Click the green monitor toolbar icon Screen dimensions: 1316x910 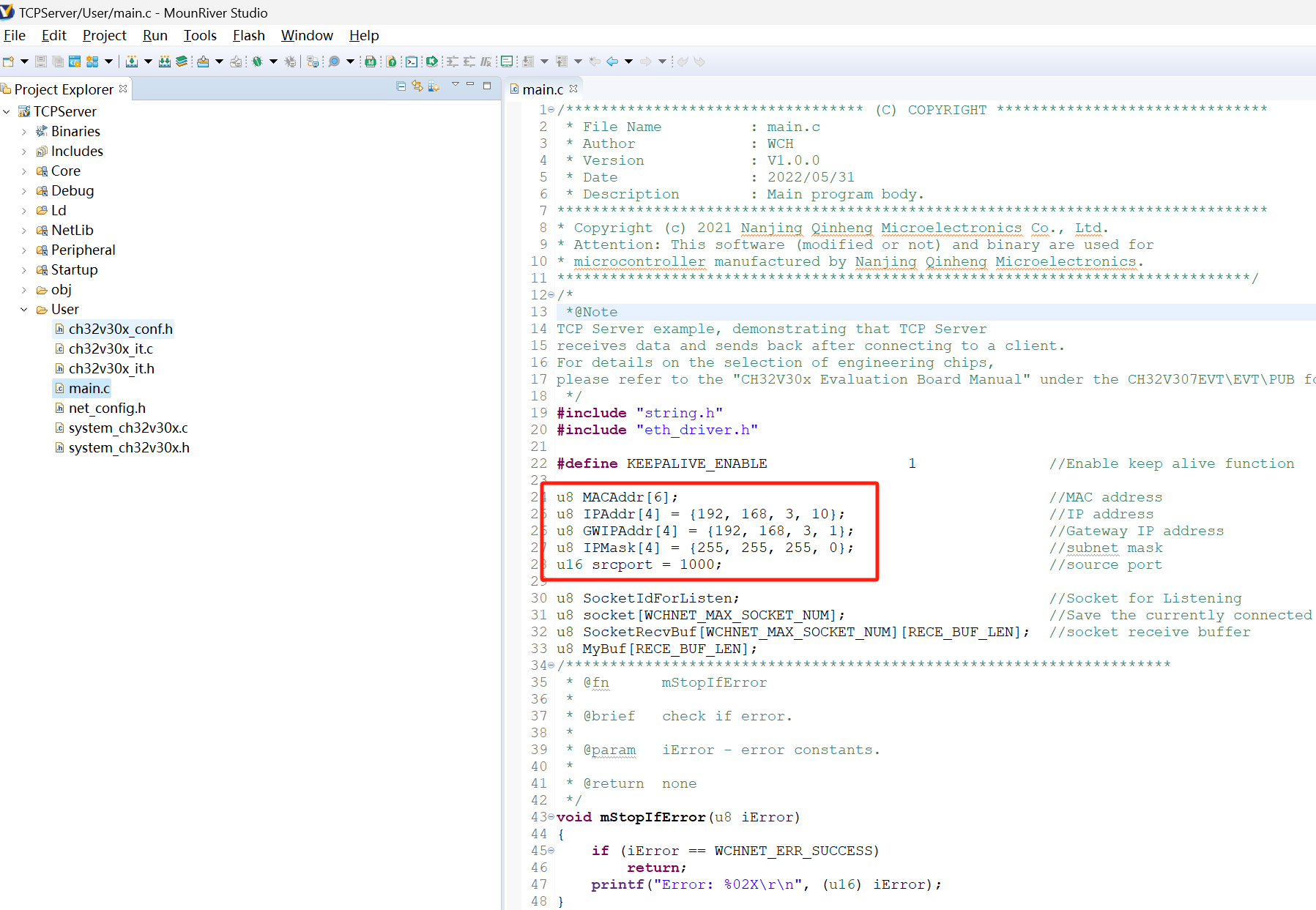pyautogui.click(x=507, y=61)
